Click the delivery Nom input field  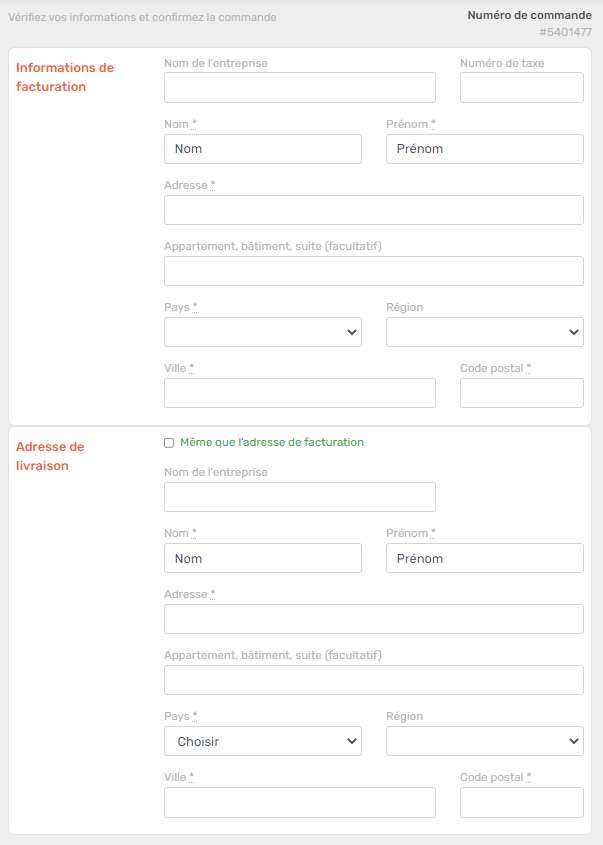pyautogui.click(x=263, y=558)
